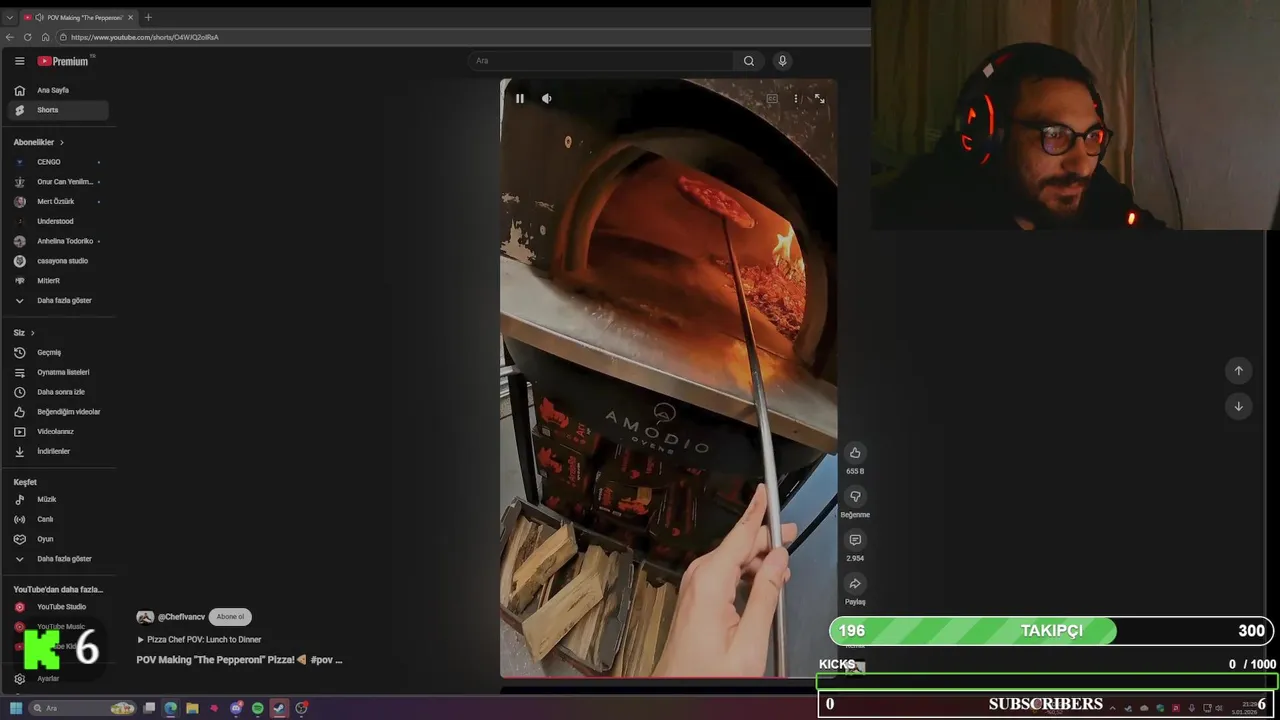
Task: Open Microsoft Edge from the taskbar
Action: [x=171, y=708]
